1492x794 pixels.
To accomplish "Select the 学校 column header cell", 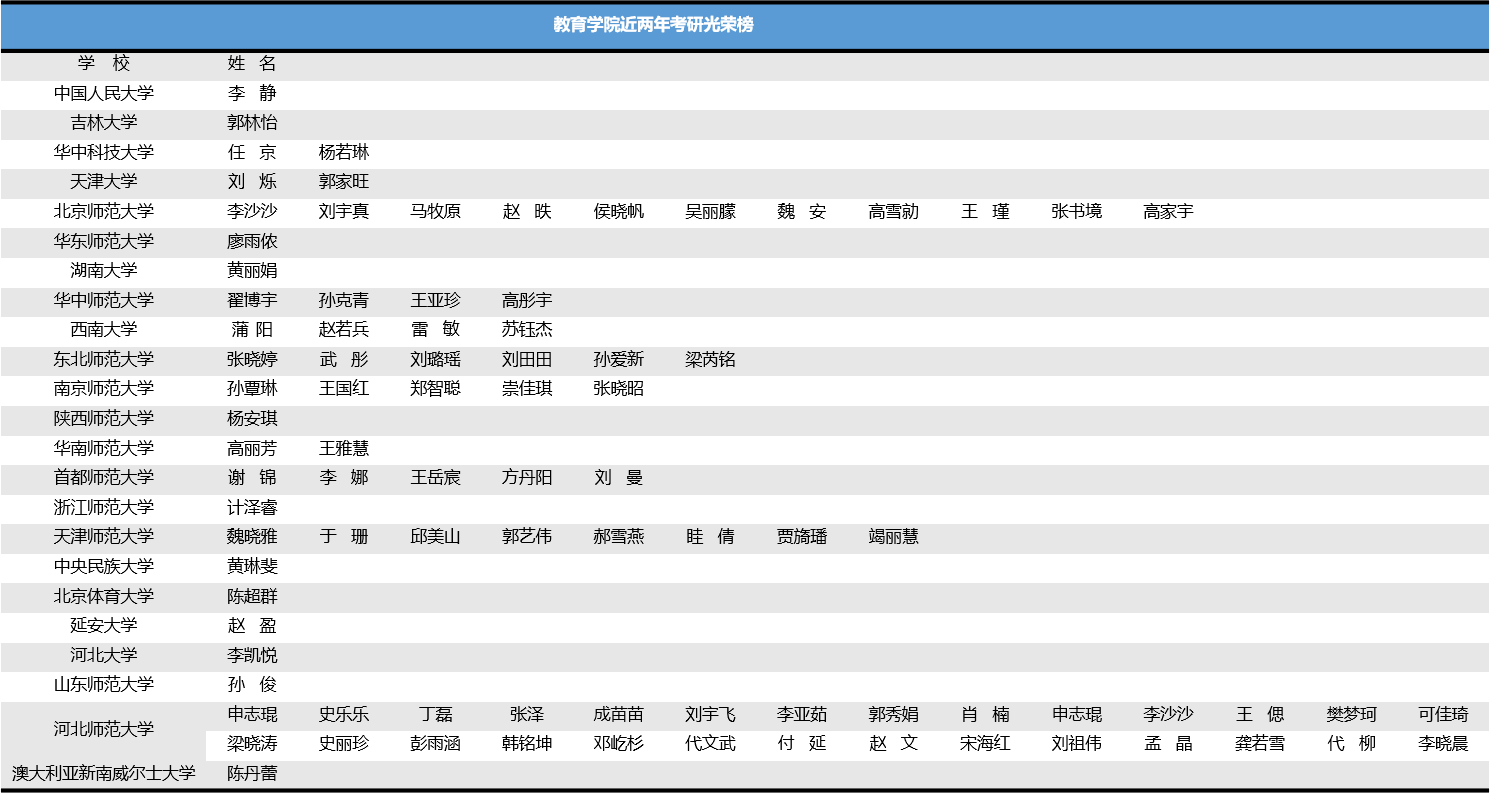I will click(104, 64).
